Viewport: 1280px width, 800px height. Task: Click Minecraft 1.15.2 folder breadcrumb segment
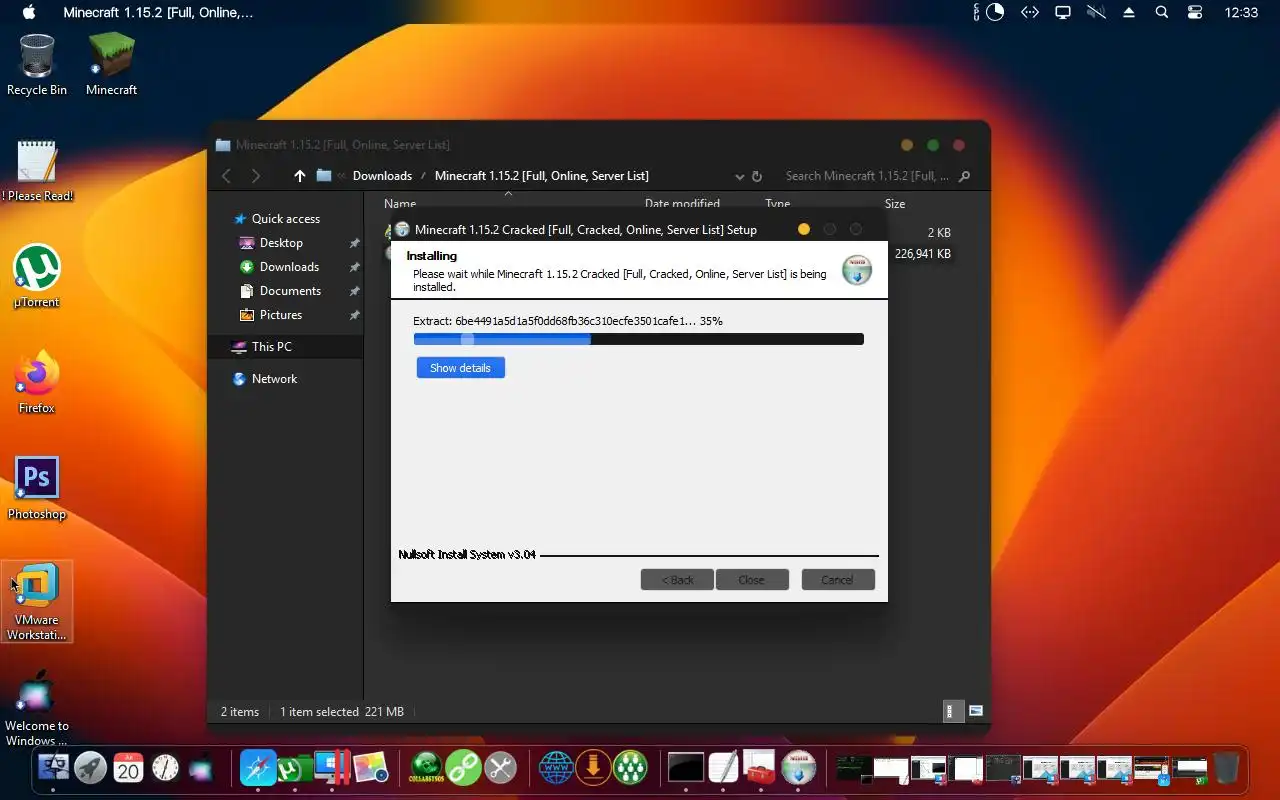pos(541,176)
